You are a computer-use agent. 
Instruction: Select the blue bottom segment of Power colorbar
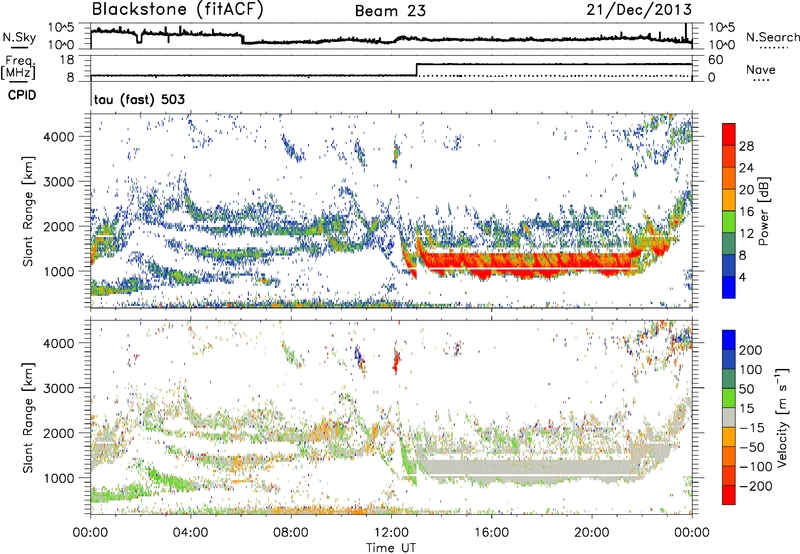[729, 287]
